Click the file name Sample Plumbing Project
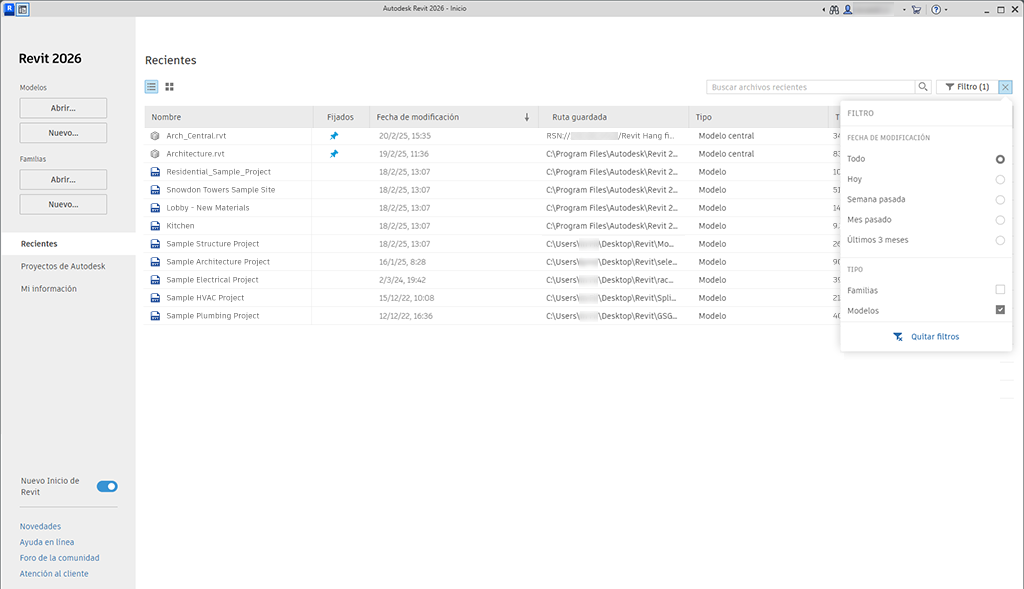Screen dimensions: 1024x589 coord(212,315)
